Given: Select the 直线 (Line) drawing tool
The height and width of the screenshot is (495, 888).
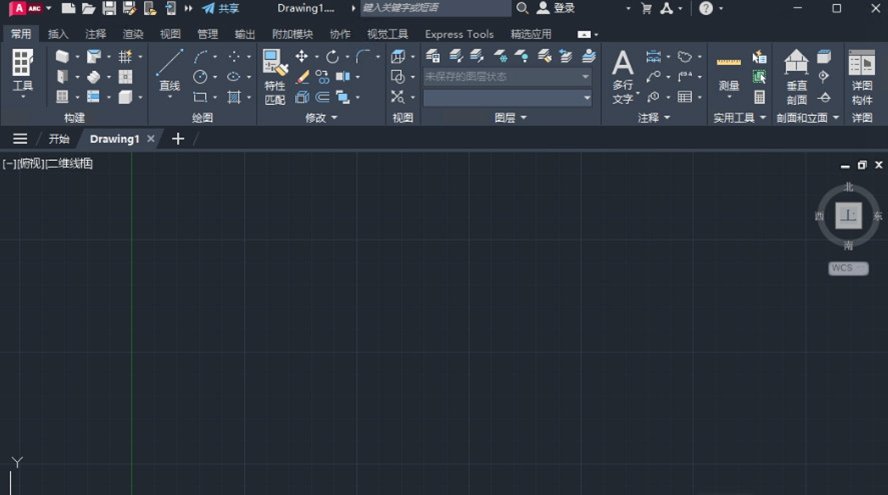Looking at the screenshot, I should (169, 71).
